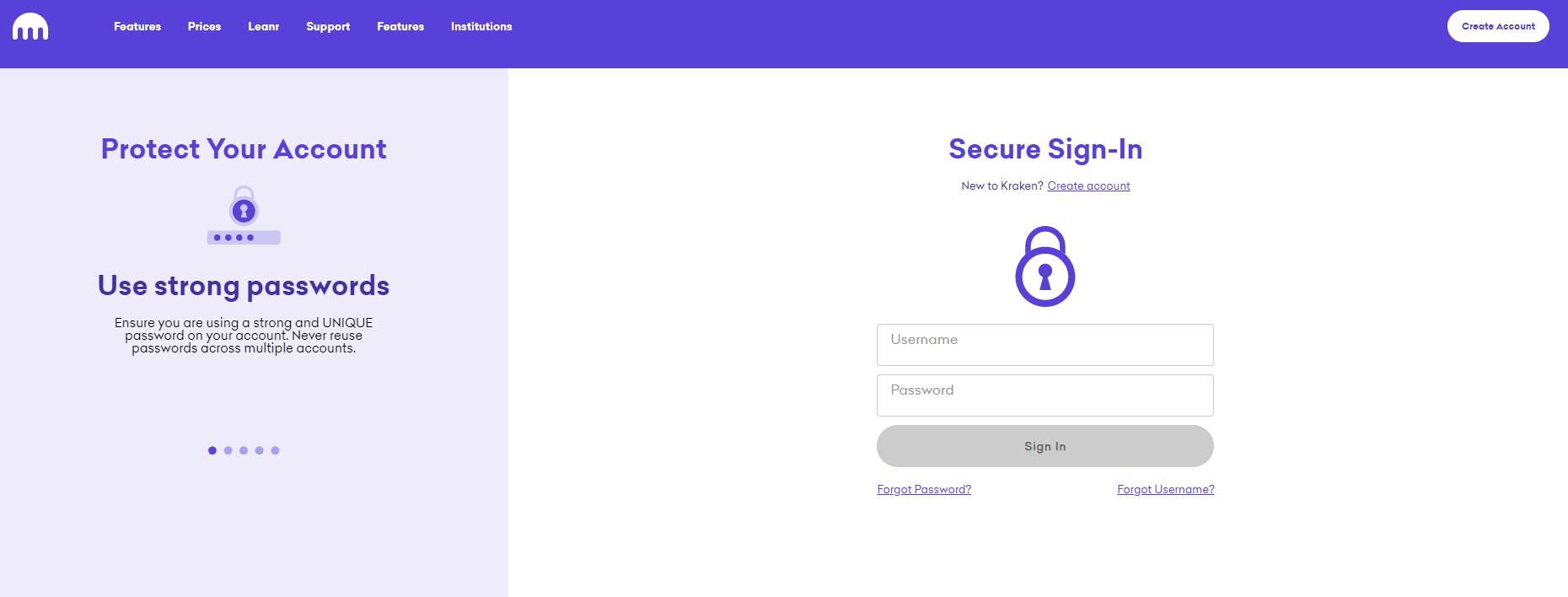
Task: Click the Forgot Password? link
Action: click(924, 490)
